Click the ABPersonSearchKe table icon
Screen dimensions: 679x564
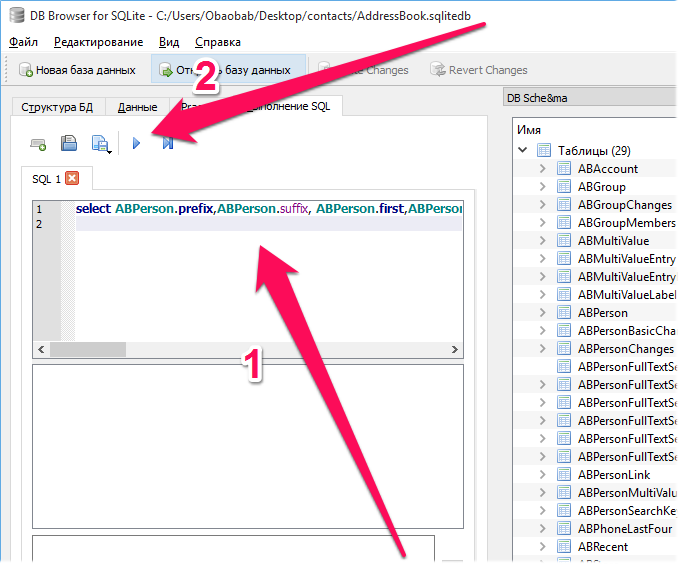pyautogui.click(x=564, y=511)
